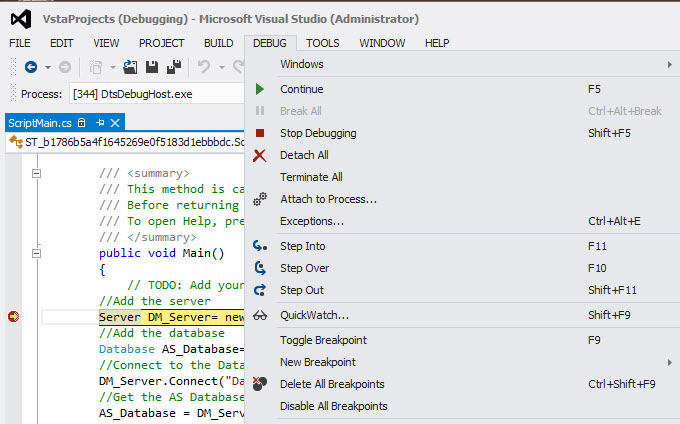The width and height of the screenshot is (680, 424).
Task: Collapse the Main method outline
Action: 37,253
